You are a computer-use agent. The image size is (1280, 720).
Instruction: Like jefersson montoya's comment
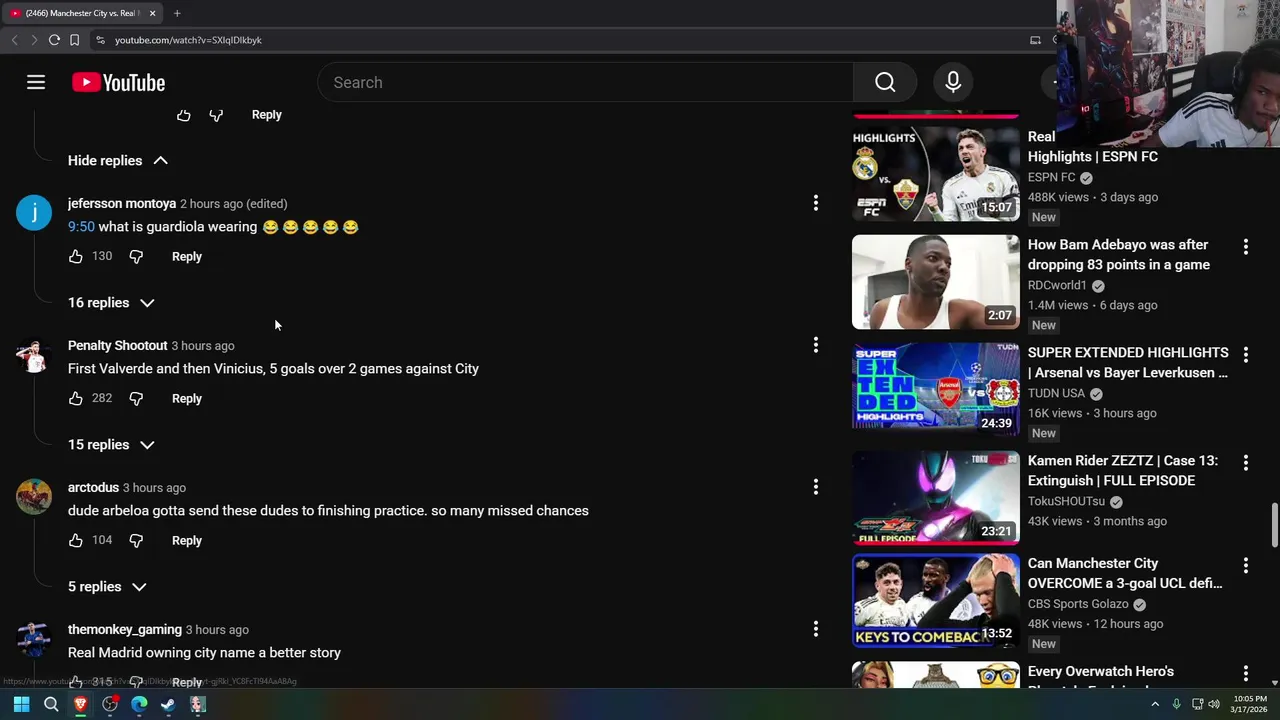76,257
